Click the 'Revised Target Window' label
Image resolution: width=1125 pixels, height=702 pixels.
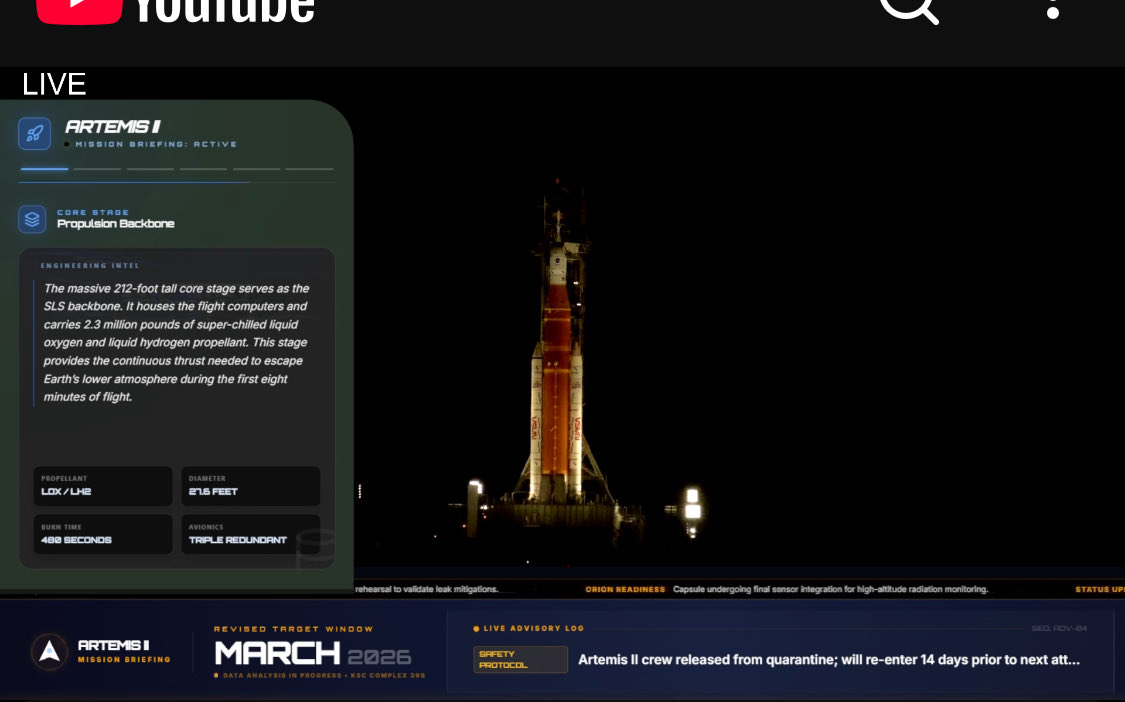pyautogui.click(x=293, y=629)
